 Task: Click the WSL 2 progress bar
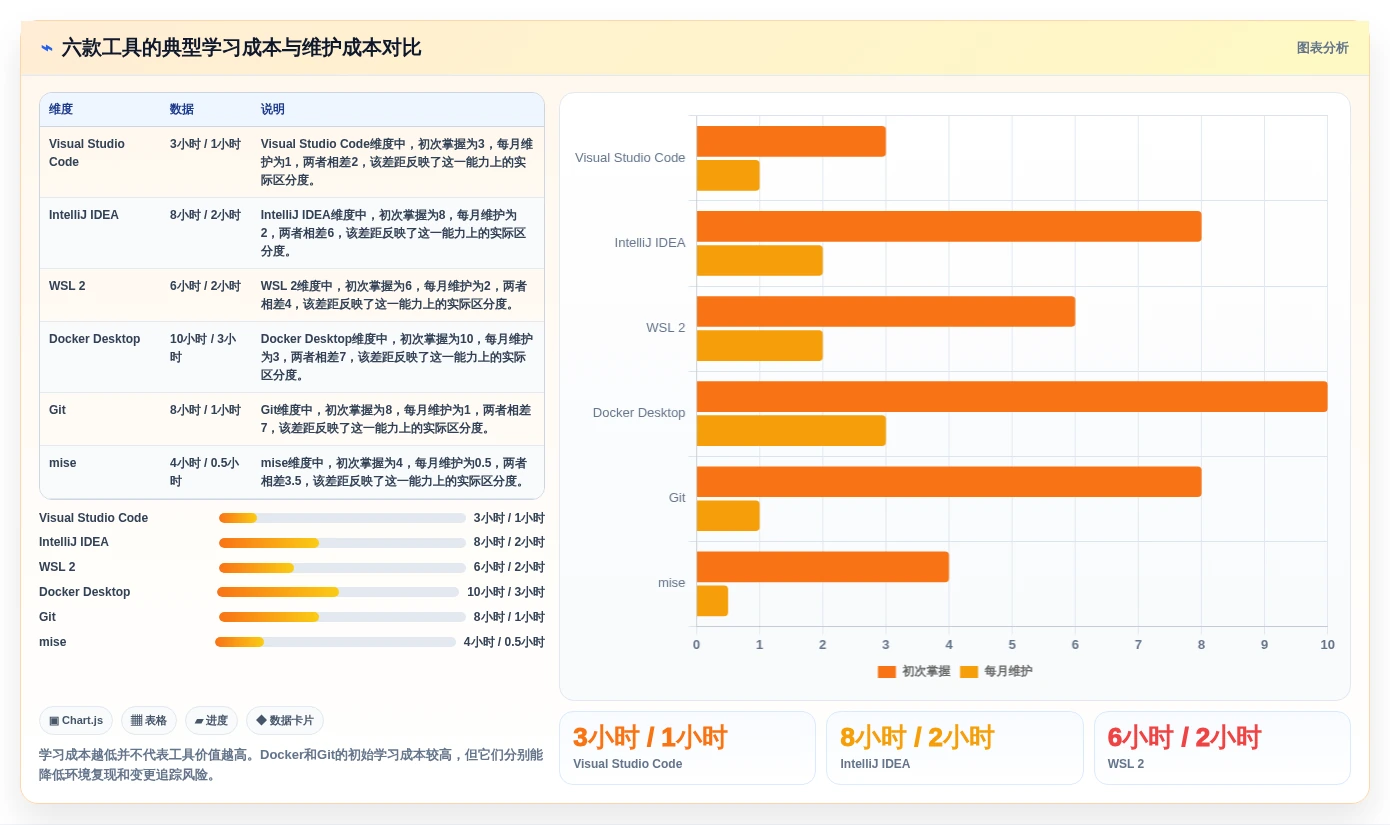point(342,568)
